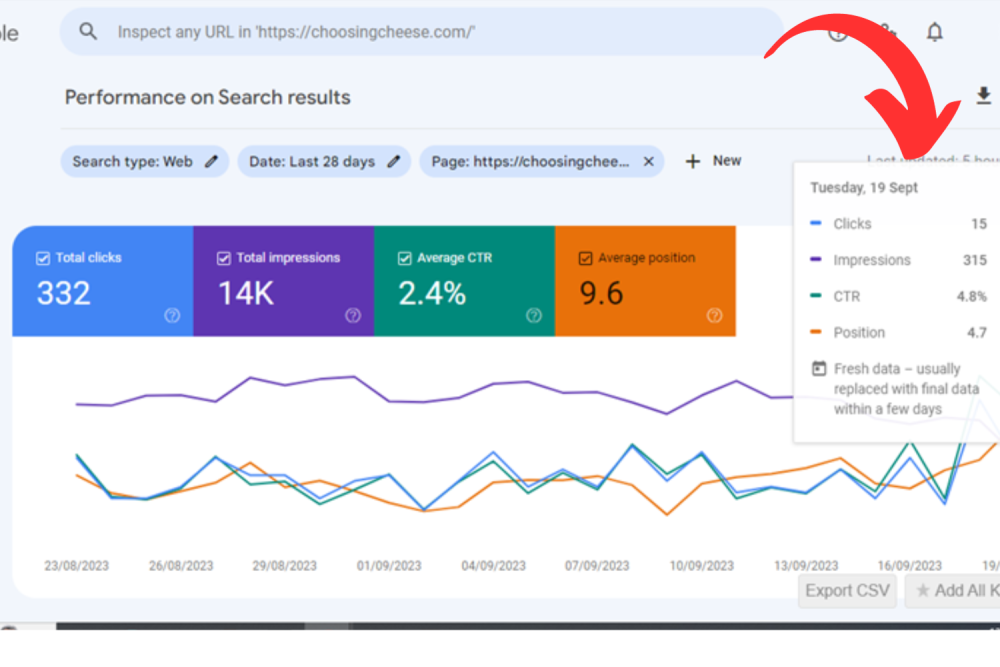Toggle the Average position checkbox
This screenshot has width=1000, height=667.
pos(586,258)
